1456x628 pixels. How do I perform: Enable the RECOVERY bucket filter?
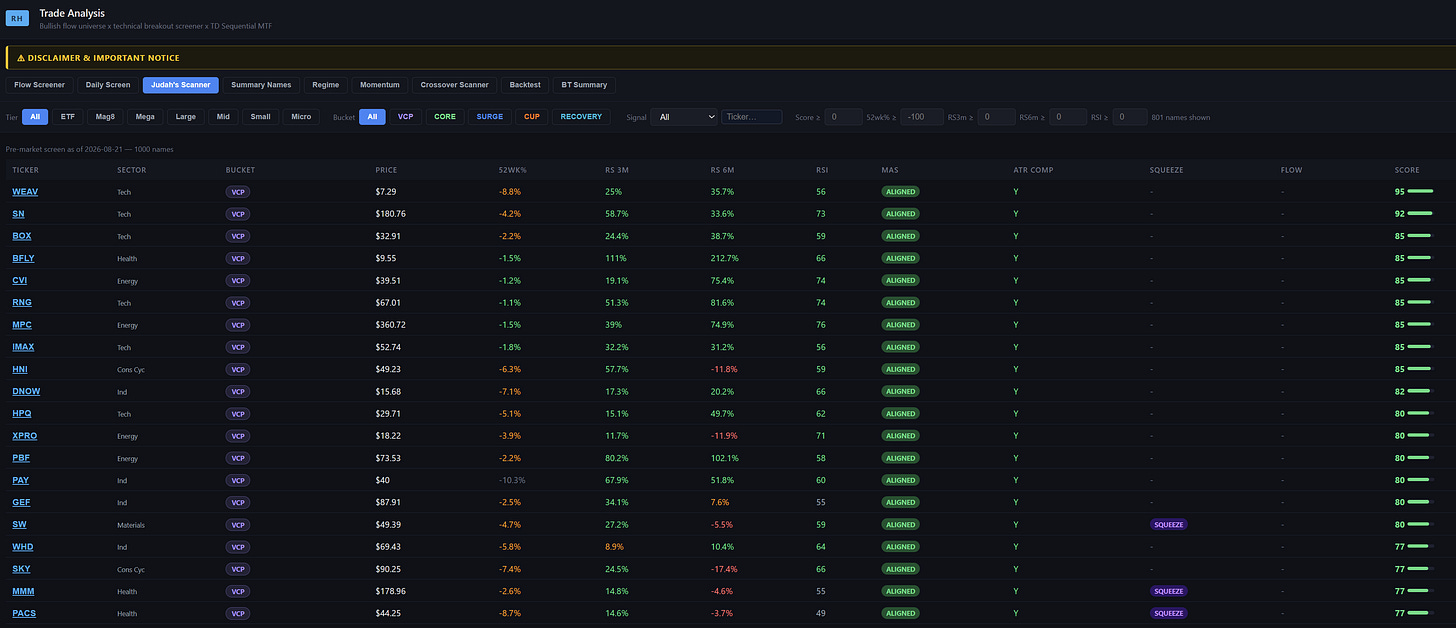pyautogui.click(x=581, y=117)
